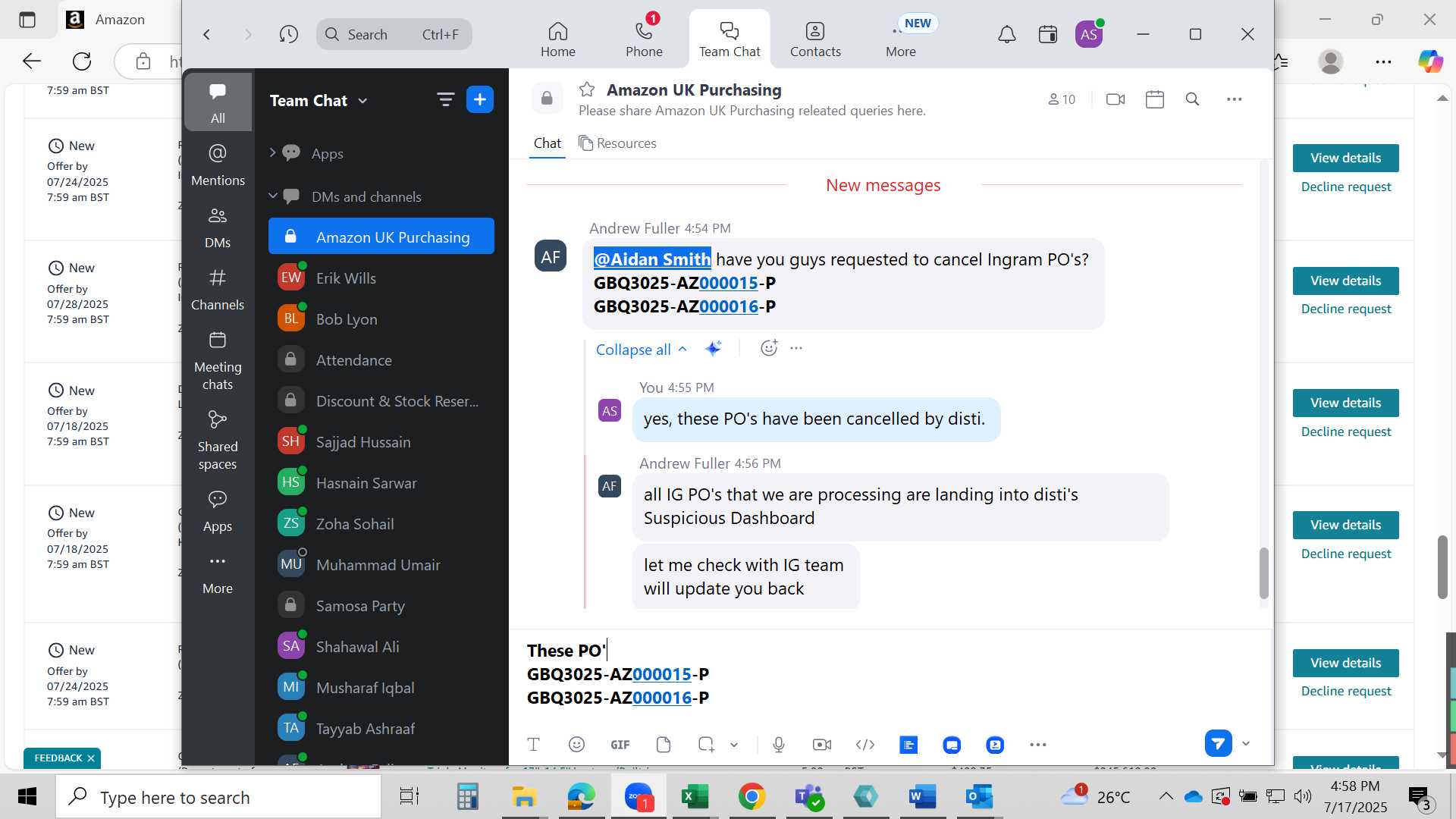
Task: Open emoji picker in composer
Action: pos(576,745)
